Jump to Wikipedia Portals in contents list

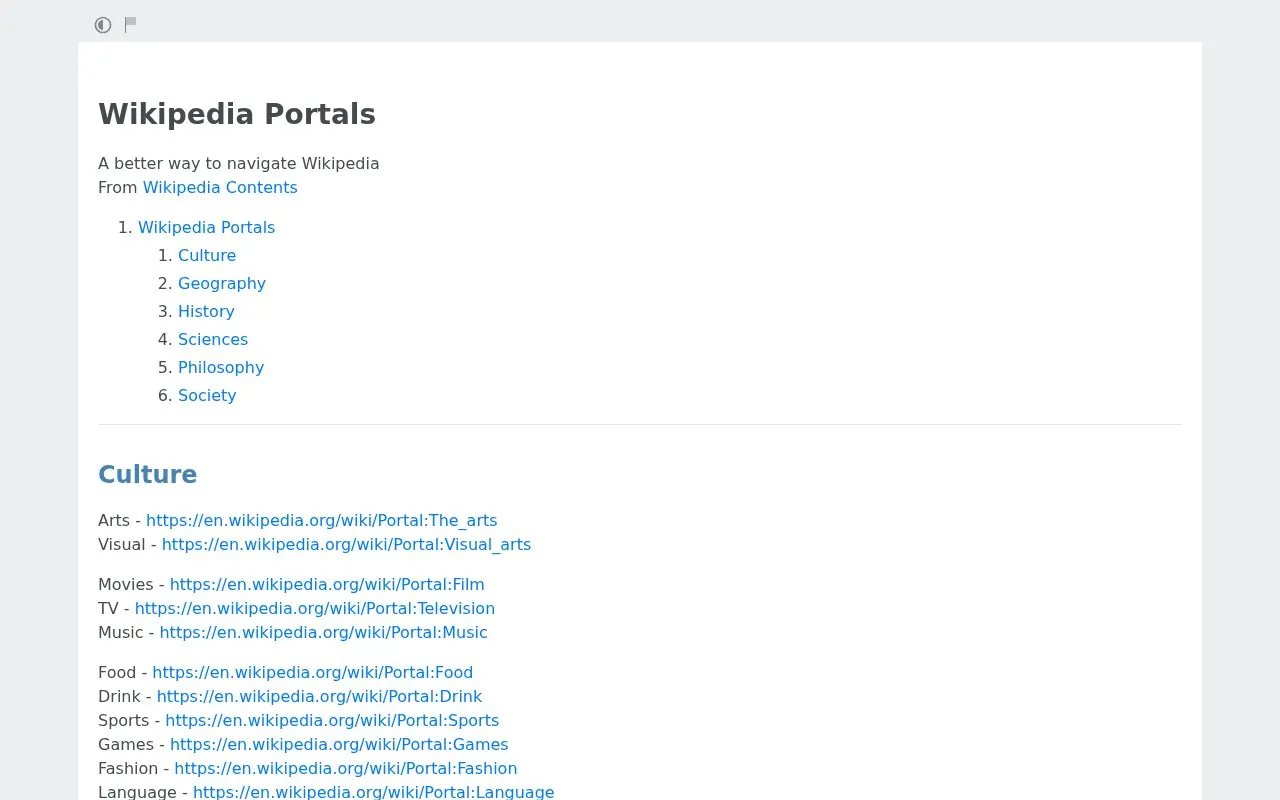206,227
